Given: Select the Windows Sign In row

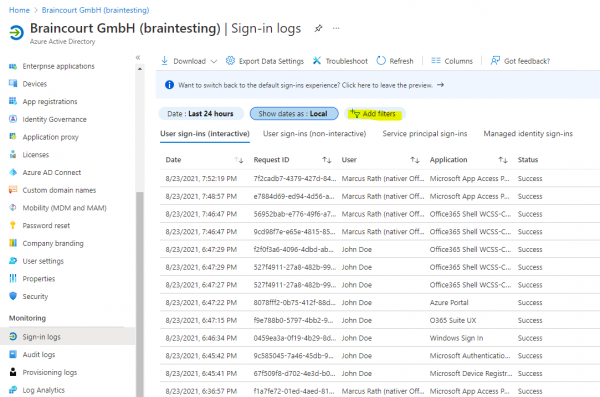Looking at the screenshot, I should coord(380,338).
